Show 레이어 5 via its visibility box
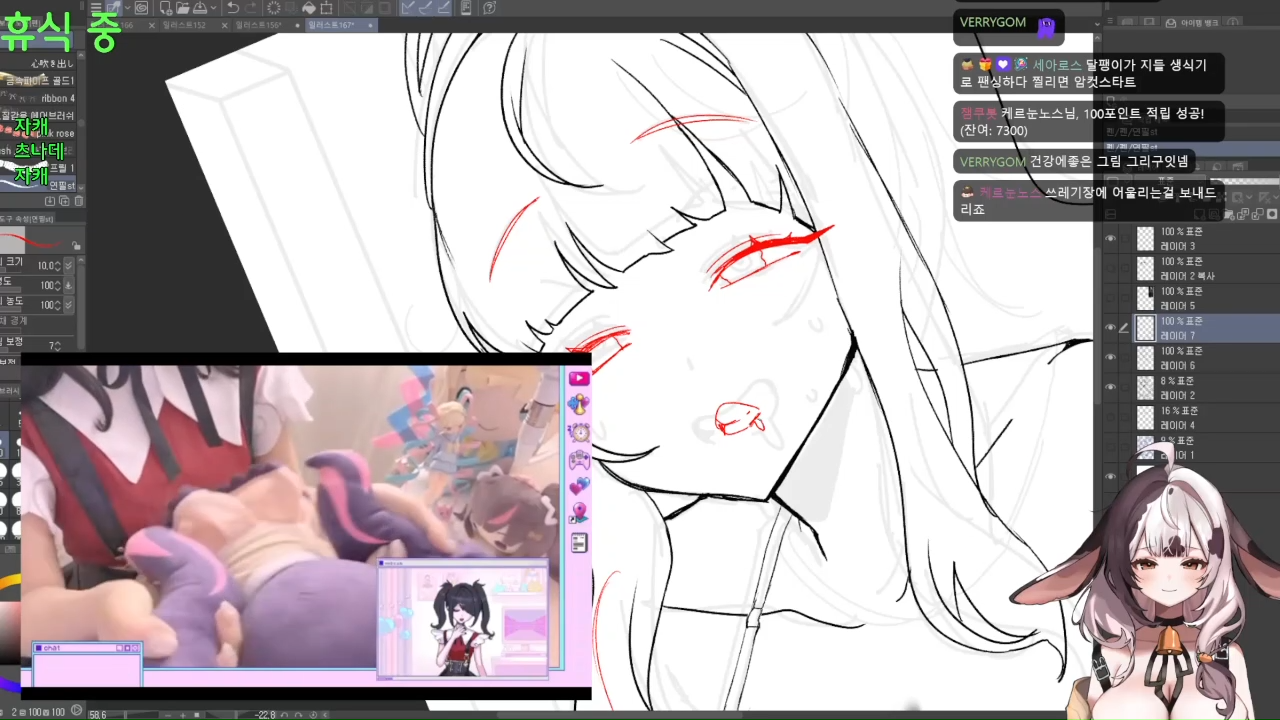The width and height of the screenshot is (1280, 720). point(1110,298)
